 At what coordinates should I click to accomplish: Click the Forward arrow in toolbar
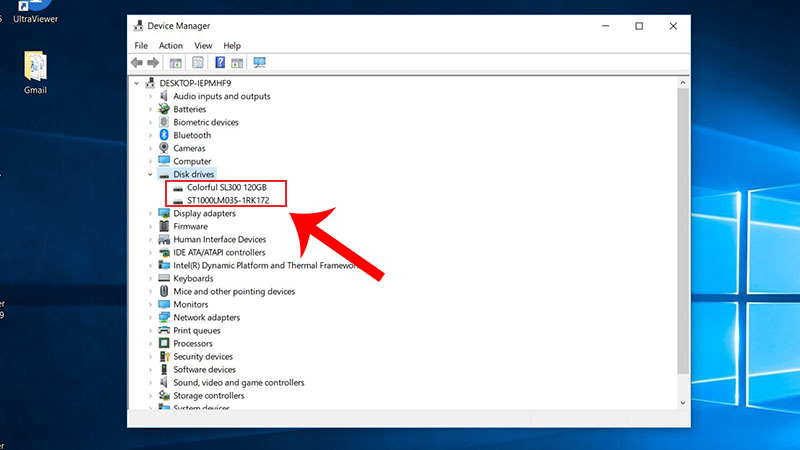click(x=153, y=62)
